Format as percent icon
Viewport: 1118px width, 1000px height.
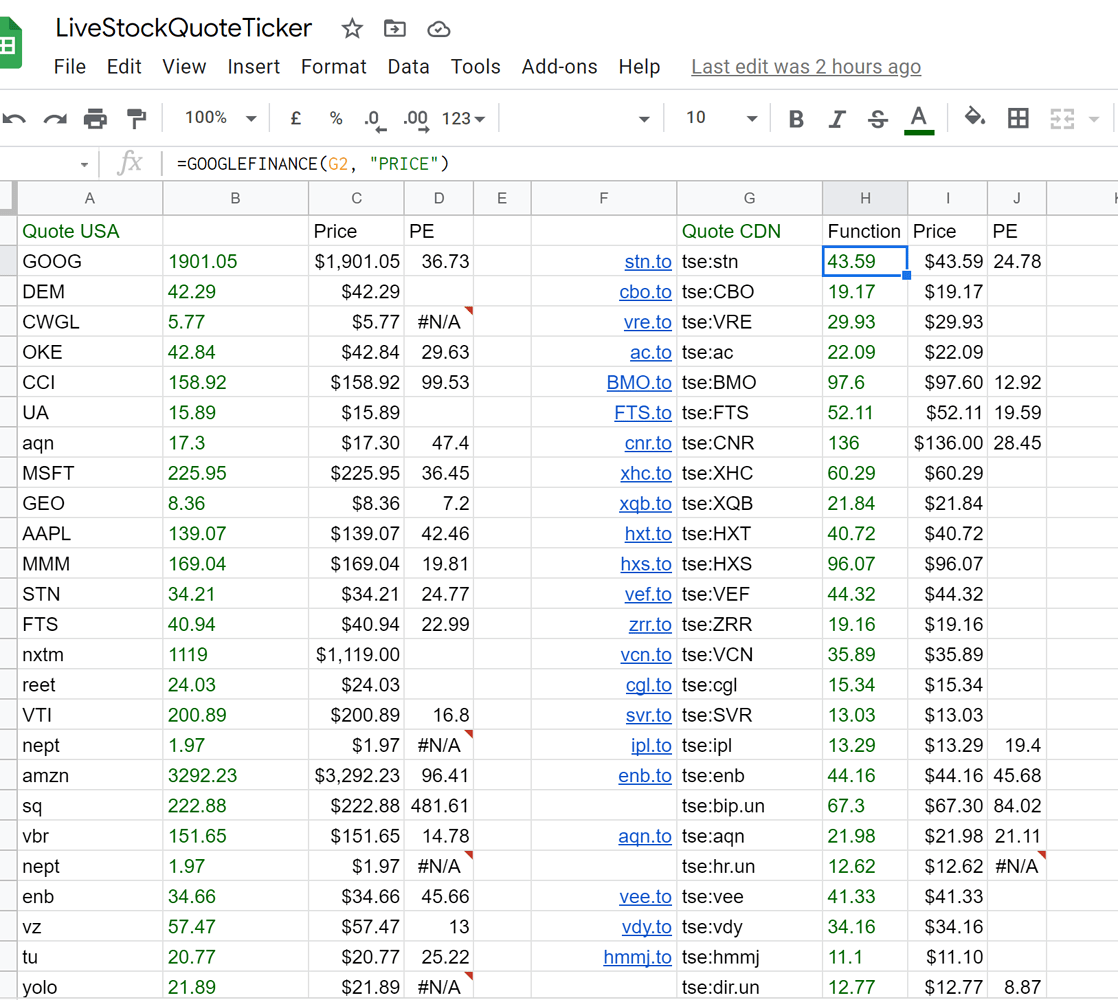pos(336,118)
